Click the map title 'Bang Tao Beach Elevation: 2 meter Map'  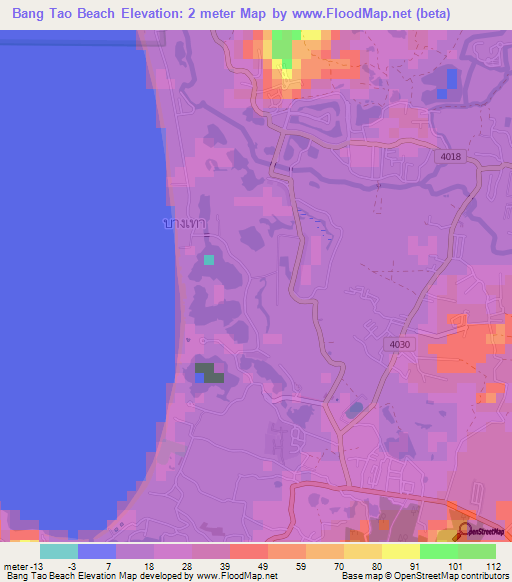tap(139, 14)
